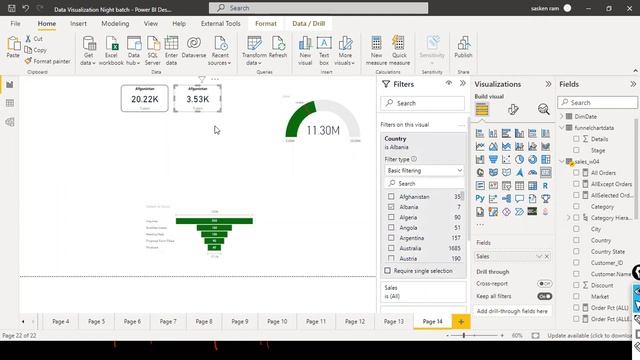The width and height of the screenshot is (640, 360).
Task: Select the Donut chart visual icon
Action: (532, 160)
